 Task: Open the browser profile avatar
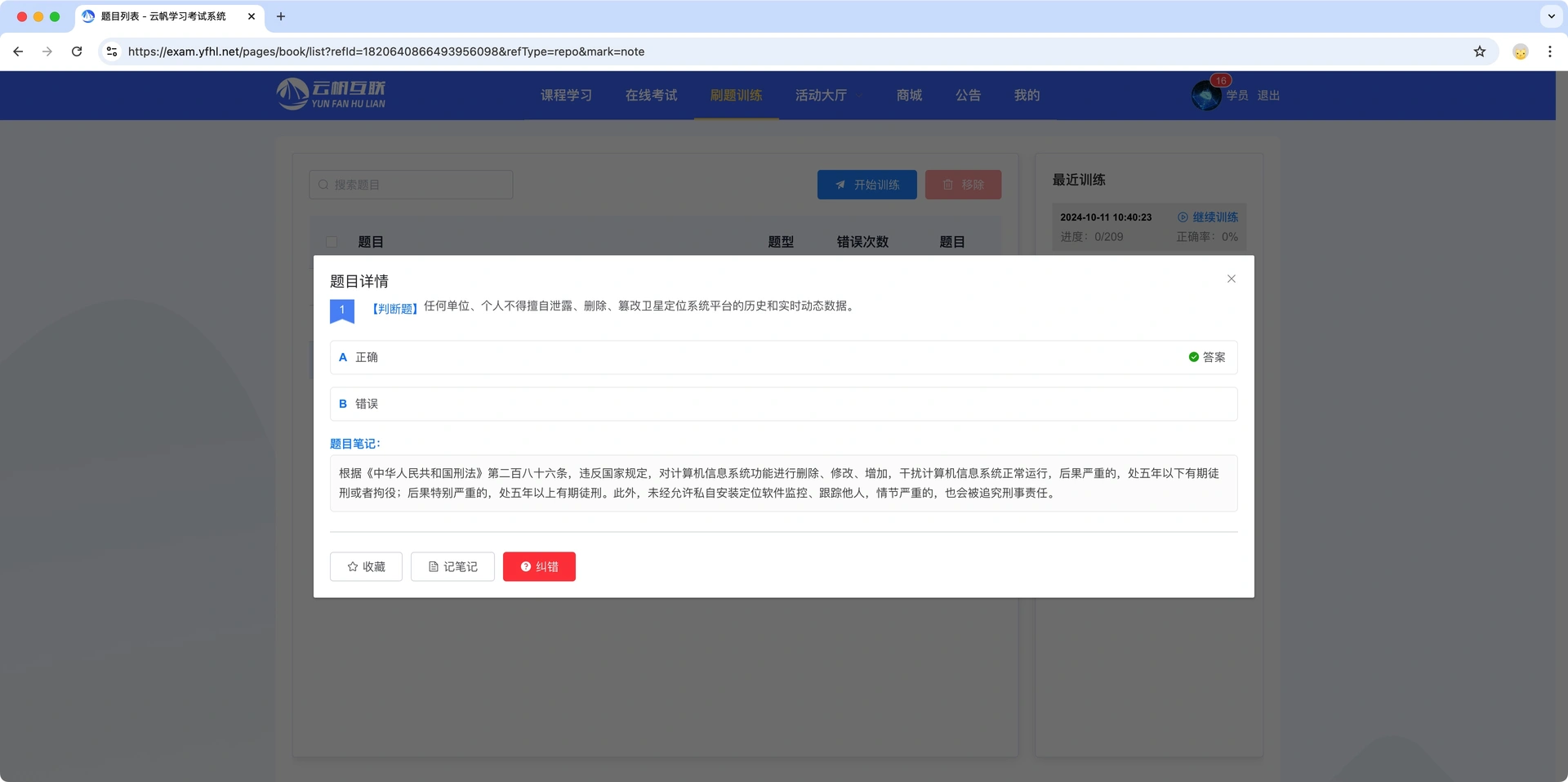coord(1521,51)
